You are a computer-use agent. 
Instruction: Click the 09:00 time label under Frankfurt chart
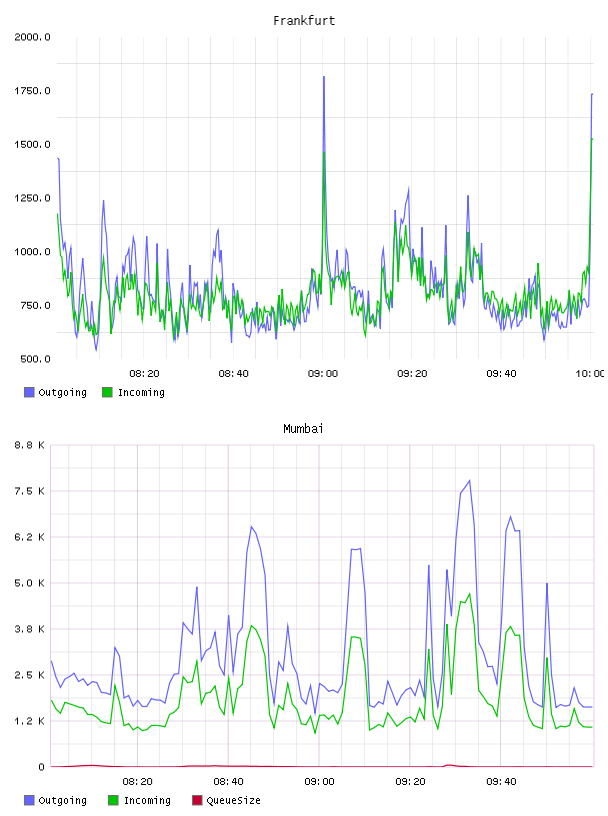point(323,373)
